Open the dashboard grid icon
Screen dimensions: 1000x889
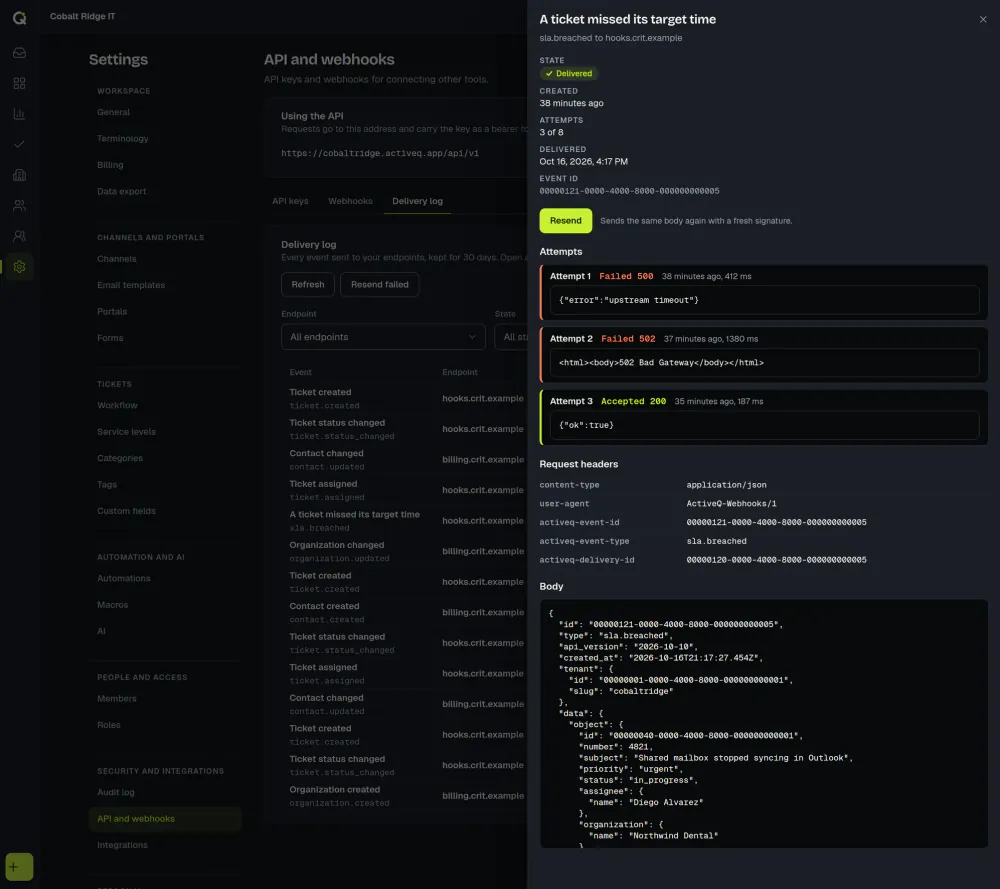[x=20, y=83]
